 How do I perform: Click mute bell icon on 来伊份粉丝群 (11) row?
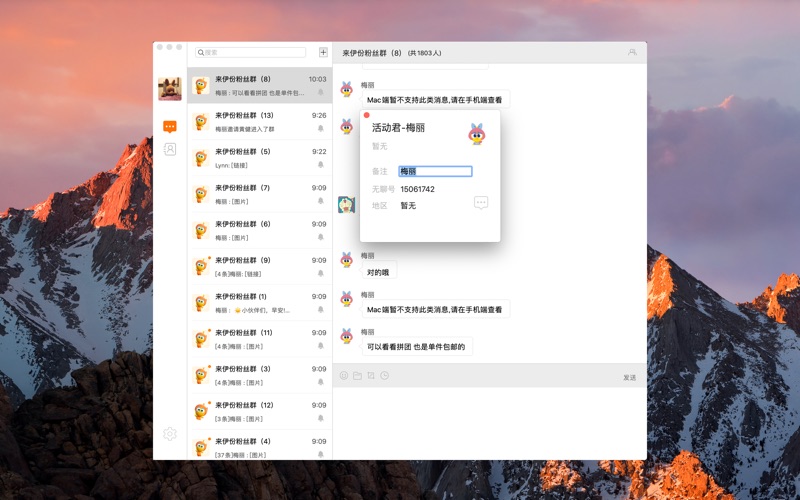[321, 346]
